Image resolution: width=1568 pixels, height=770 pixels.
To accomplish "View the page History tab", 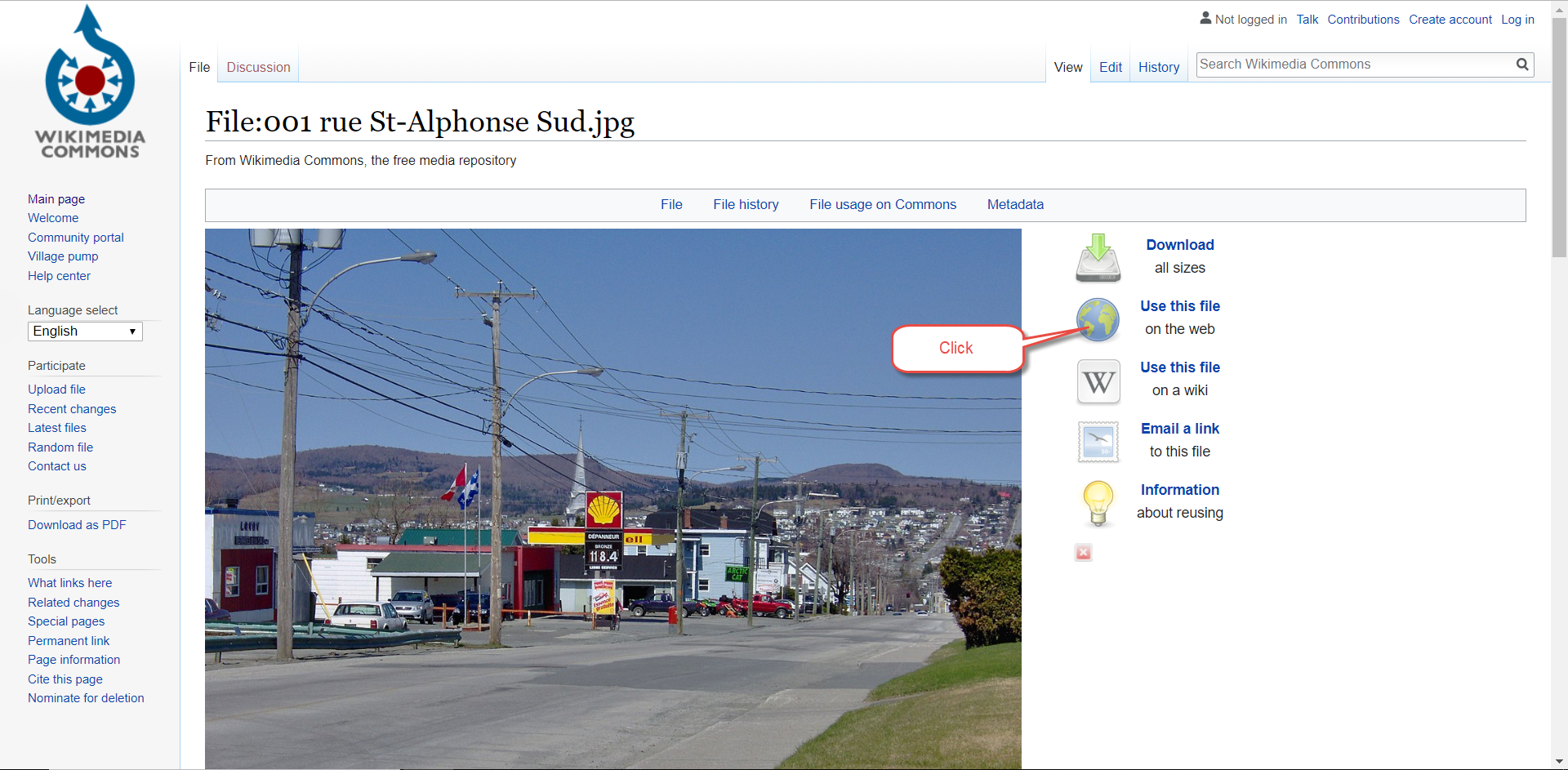I will pos(1158,67).
